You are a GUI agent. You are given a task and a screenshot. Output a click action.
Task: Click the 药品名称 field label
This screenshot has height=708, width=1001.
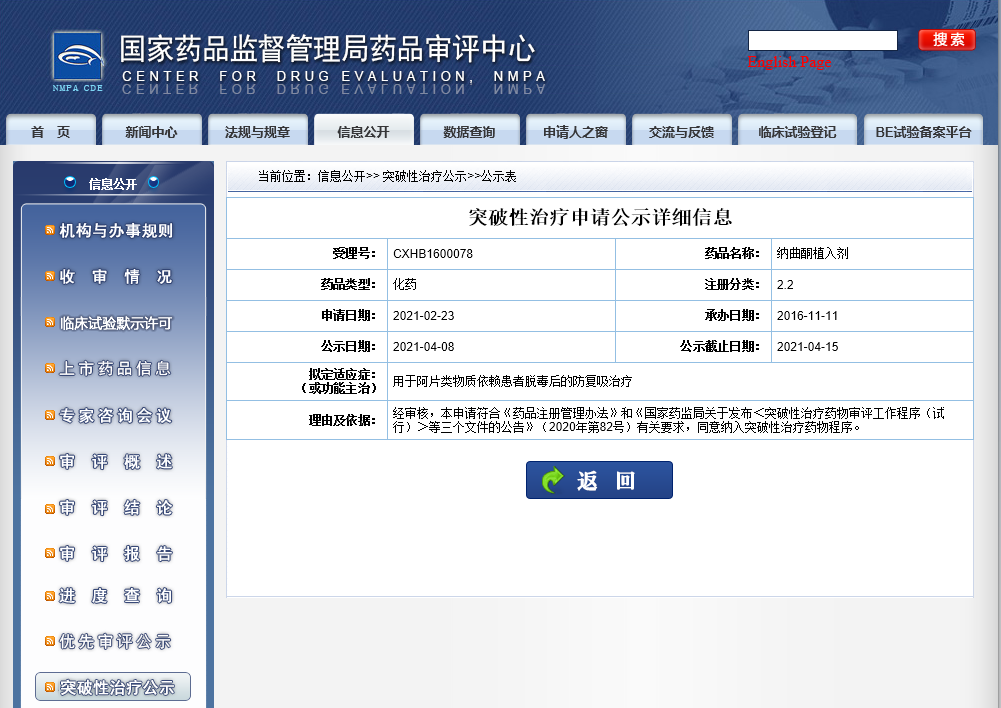click(x=732, y=253)
